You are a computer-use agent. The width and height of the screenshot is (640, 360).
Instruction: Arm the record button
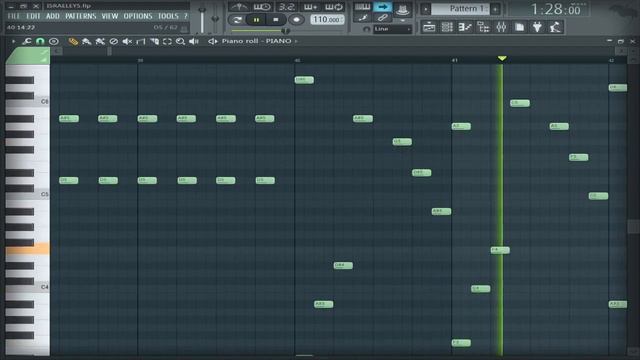tap(296, 20)
